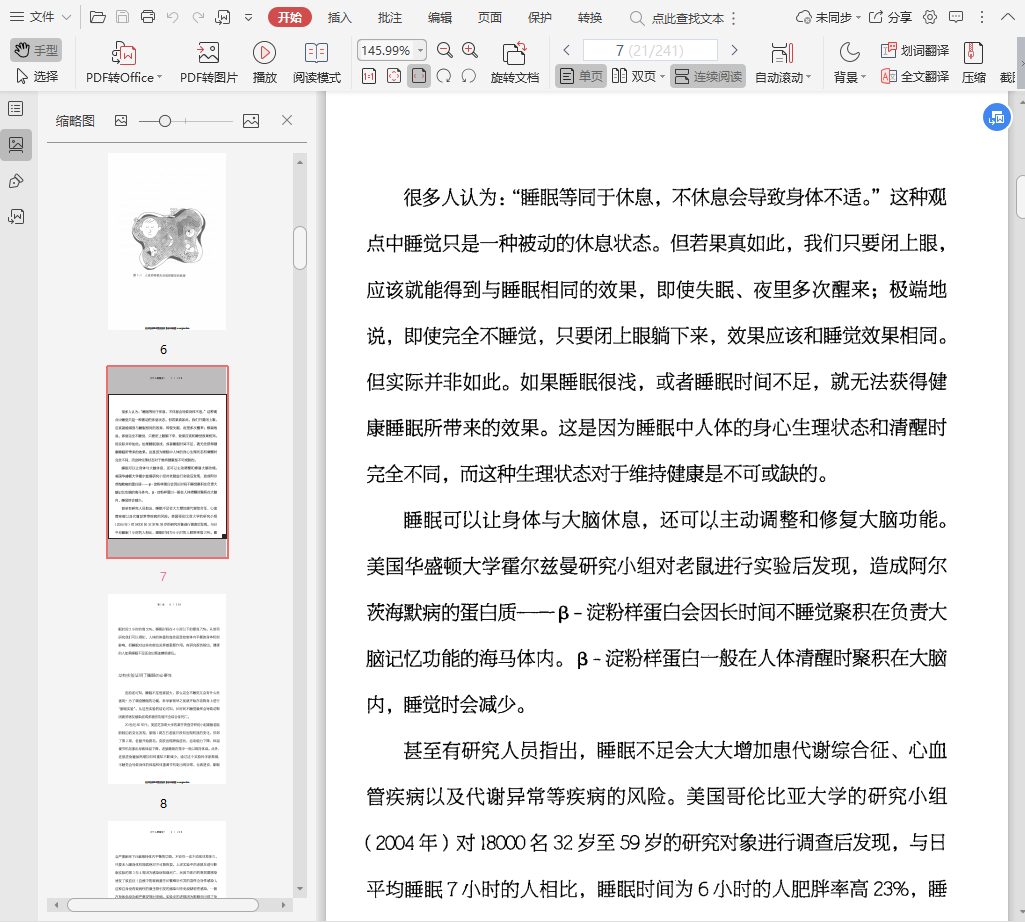Close the 缩略图 thumbnail panel

click(x=286, y=120)
